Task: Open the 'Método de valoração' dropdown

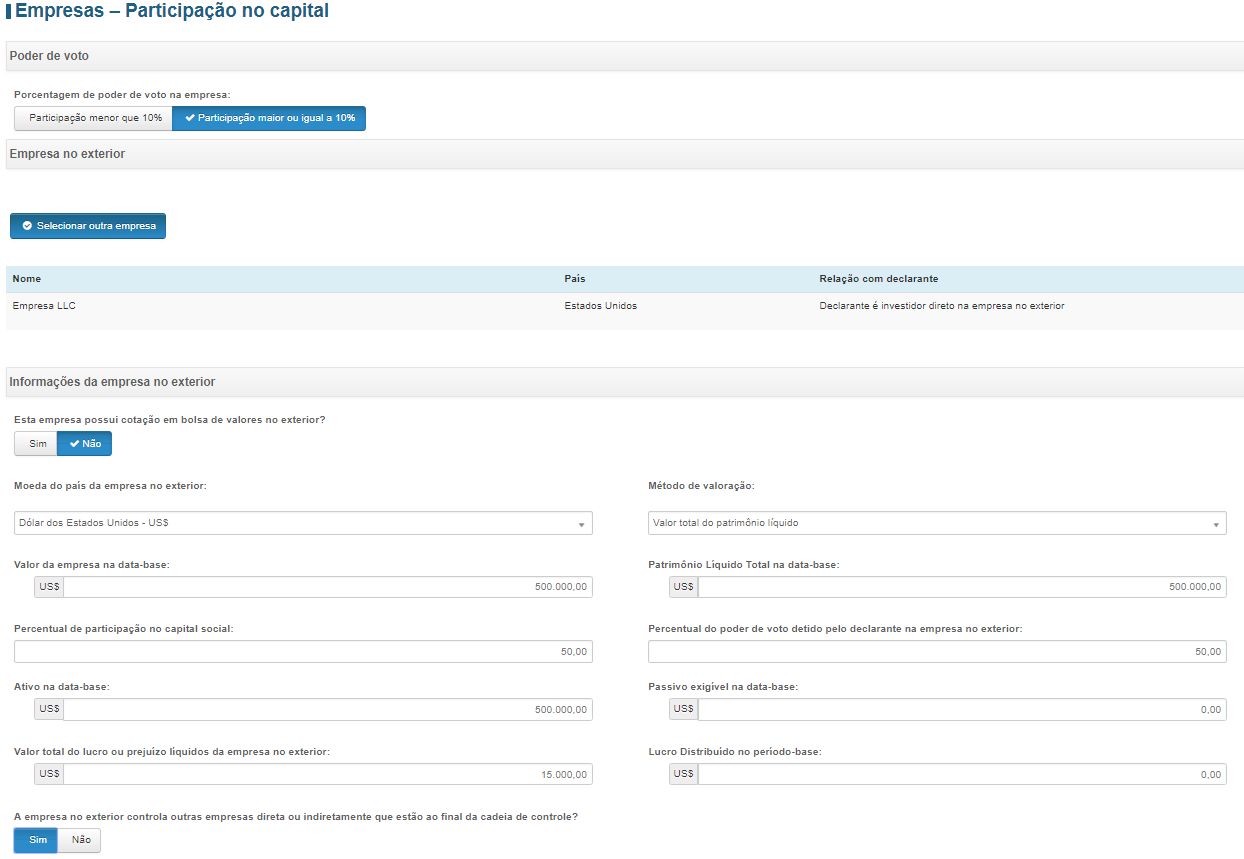Action: tap(937, 523)
